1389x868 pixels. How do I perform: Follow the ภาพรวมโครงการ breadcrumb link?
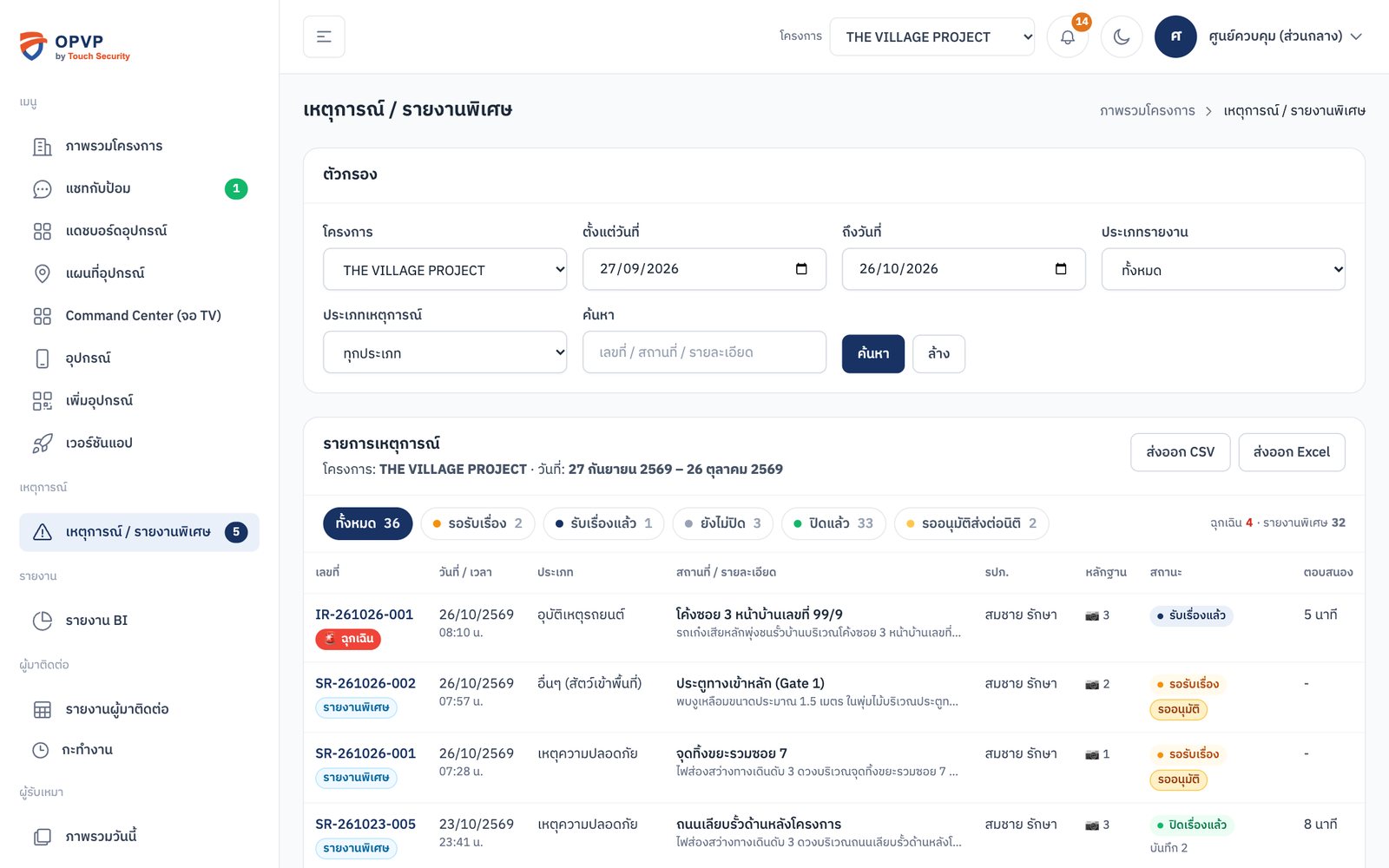(1147, 111)
